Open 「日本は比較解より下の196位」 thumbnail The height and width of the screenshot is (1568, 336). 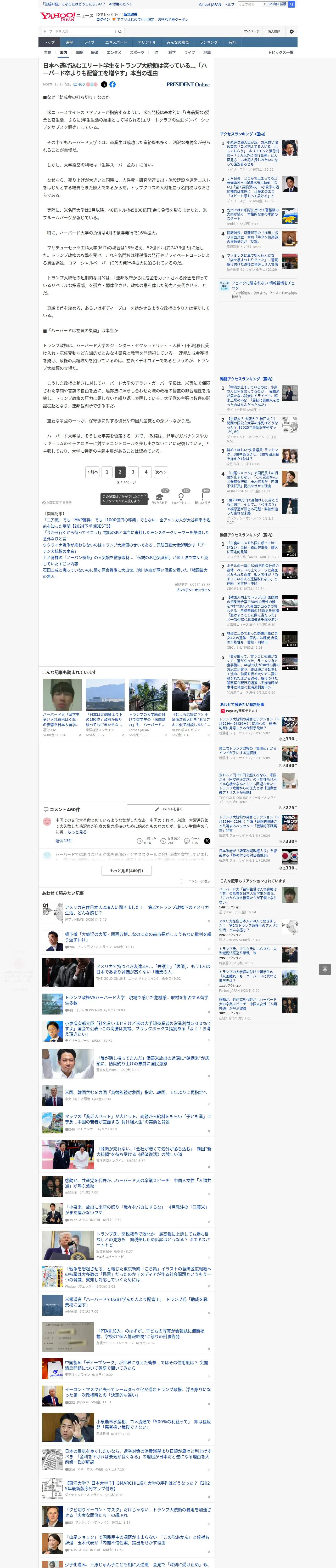pos(105,695)
